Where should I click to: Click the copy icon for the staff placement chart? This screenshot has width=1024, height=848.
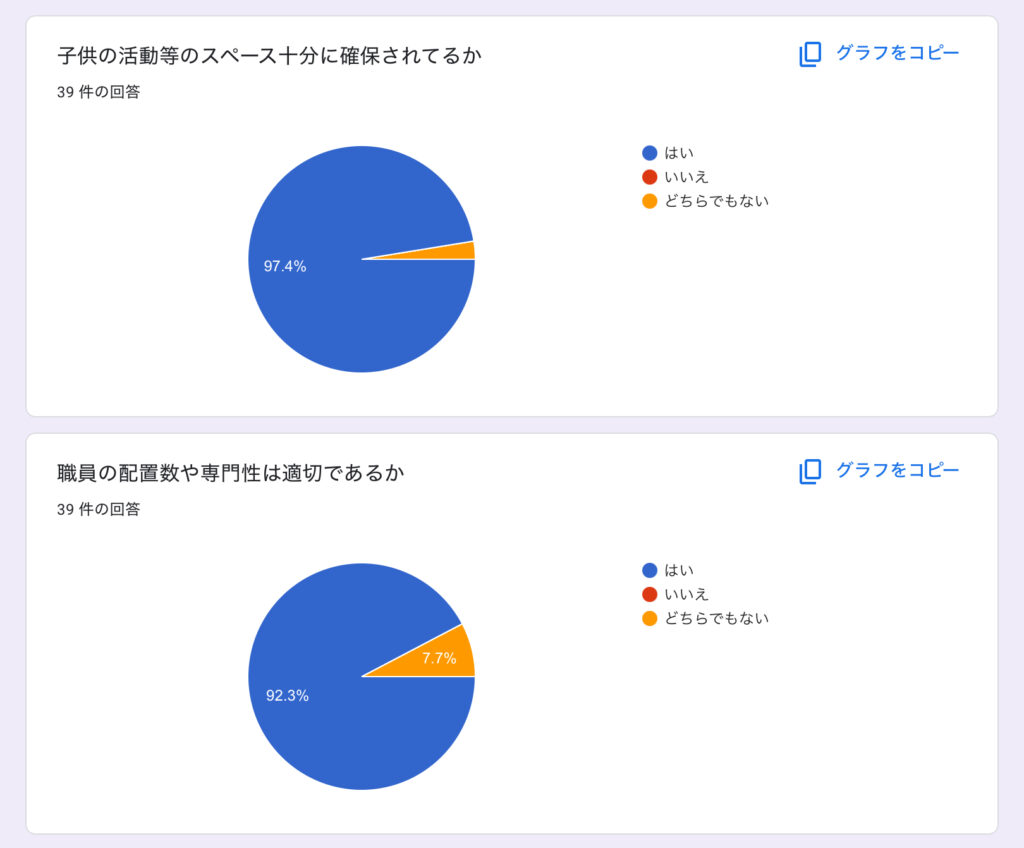809,471
